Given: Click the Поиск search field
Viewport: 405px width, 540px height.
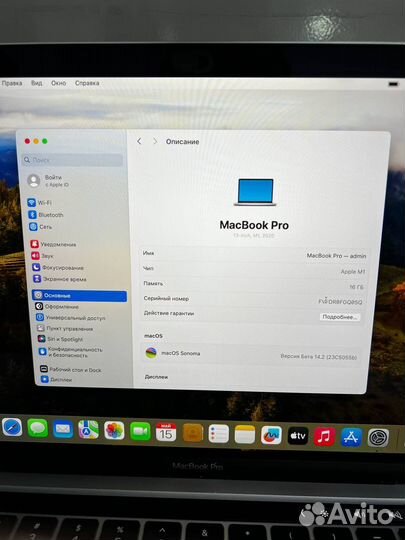Looking at the screenshot, I should [x=72, y=160].
